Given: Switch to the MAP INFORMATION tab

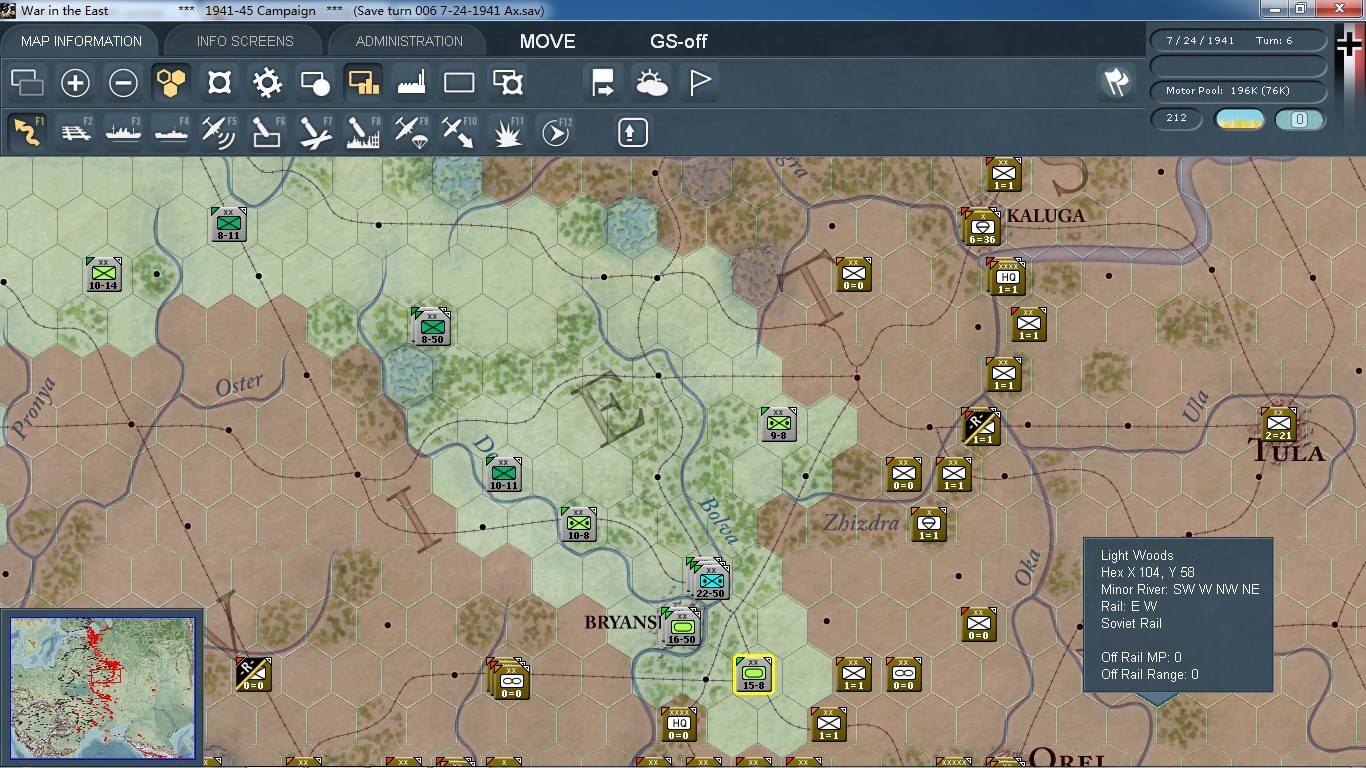Looking at the screenshot, I should 82,41.
